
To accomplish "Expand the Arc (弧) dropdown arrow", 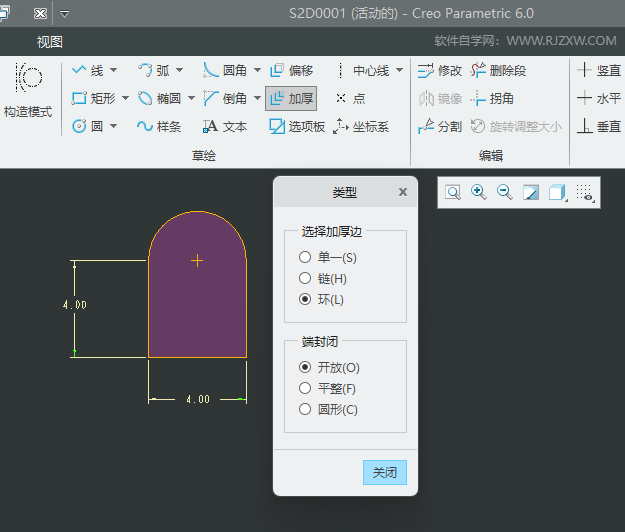I will pyautogui.click(x=180, y=71).
